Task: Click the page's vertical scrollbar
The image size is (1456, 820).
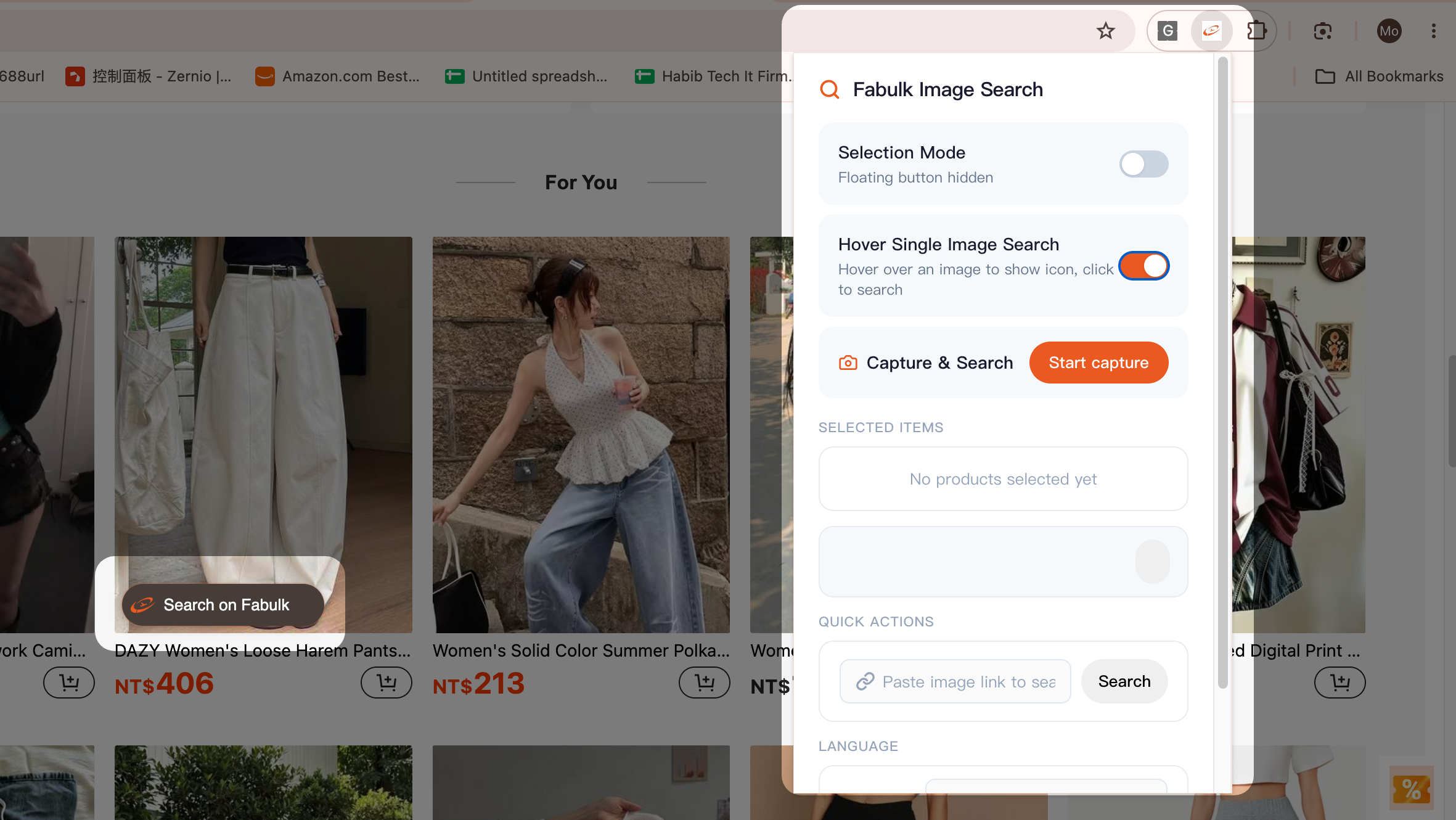Action: click(x=1452, y=412)
